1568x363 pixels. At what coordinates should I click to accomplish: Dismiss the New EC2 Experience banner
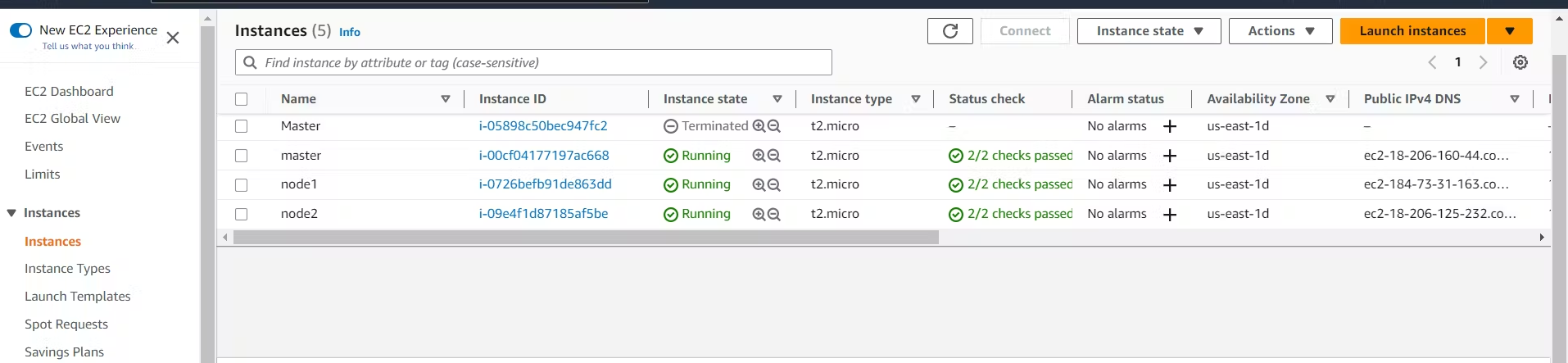pos(173,38)
